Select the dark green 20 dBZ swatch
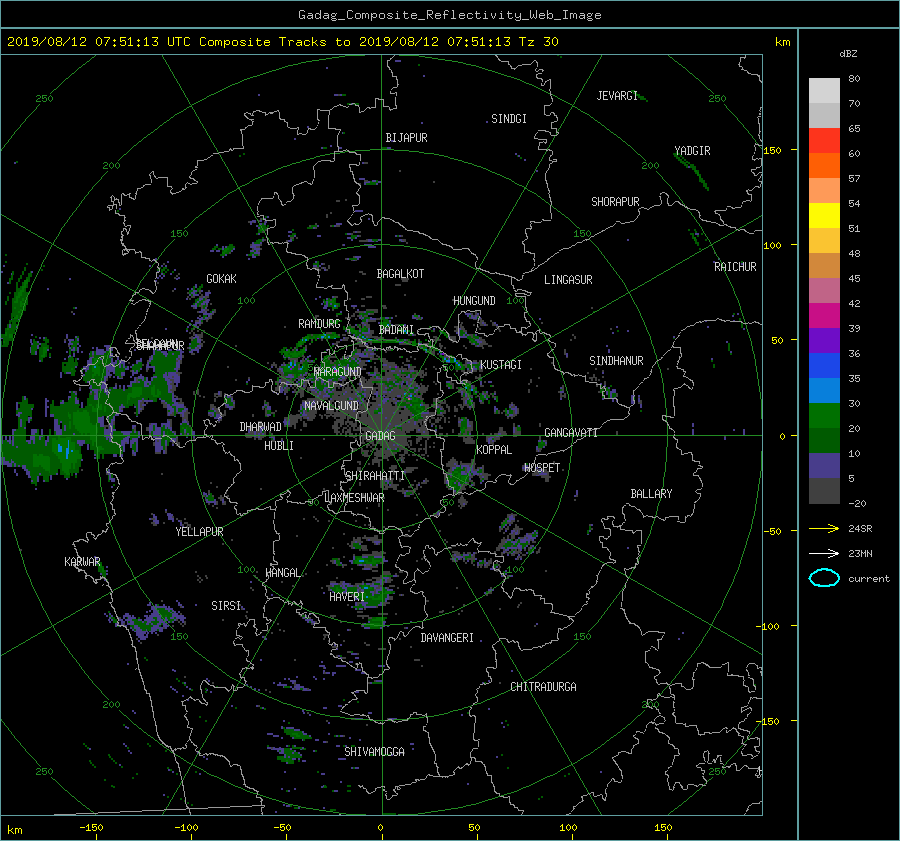Screen dimensions: 900x841 [824, 440]
